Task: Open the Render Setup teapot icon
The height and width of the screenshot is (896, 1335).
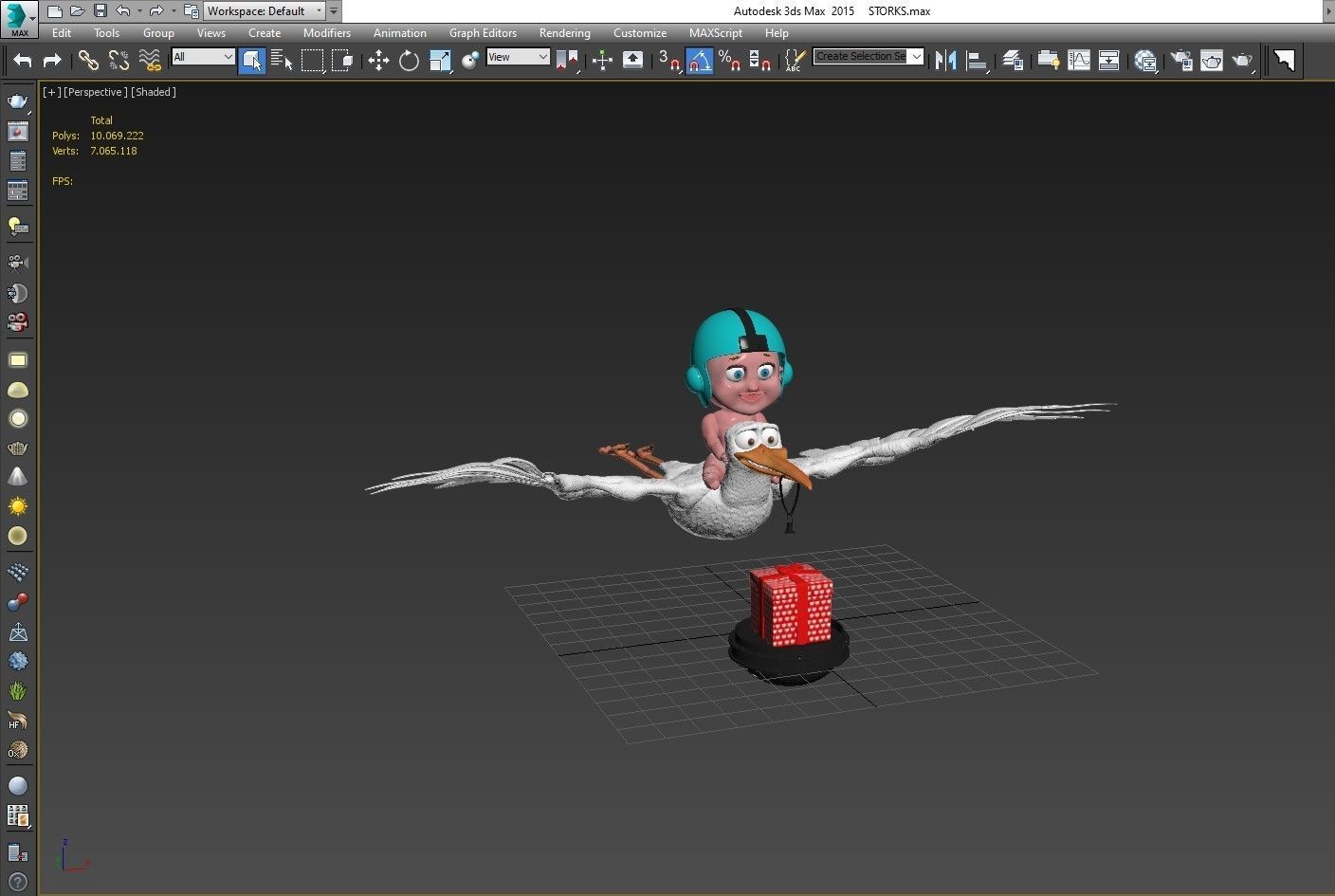Action: pyautogui.click(x=1181, y=61)
